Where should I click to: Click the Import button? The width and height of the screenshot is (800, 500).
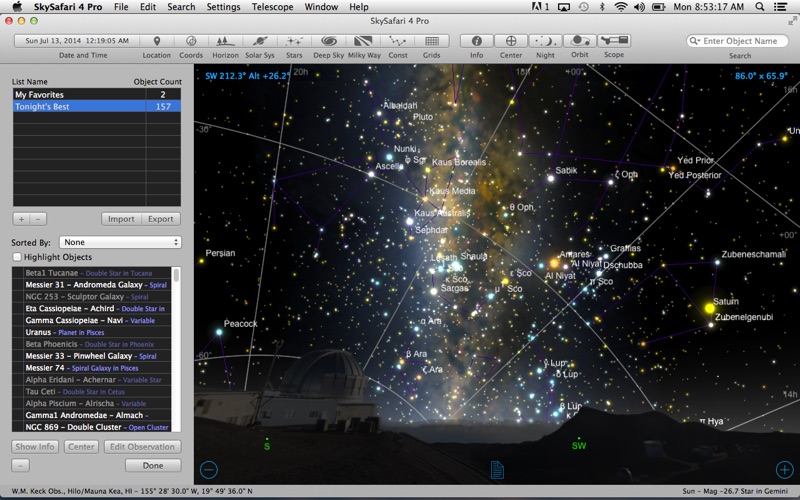point(121,219)
